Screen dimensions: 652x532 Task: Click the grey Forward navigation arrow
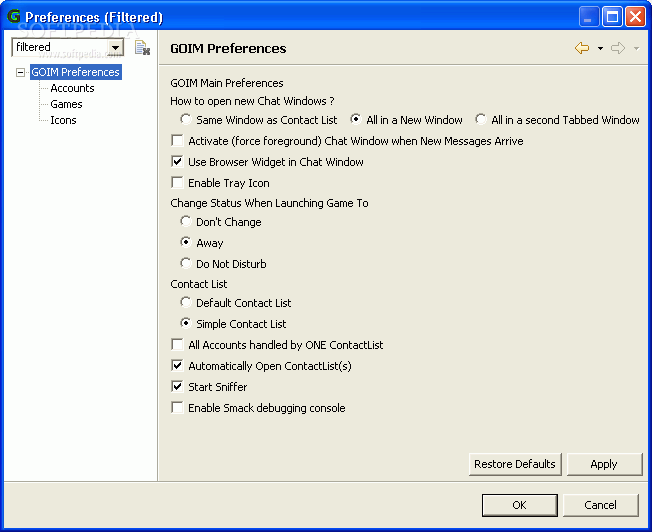coord(618,48)
